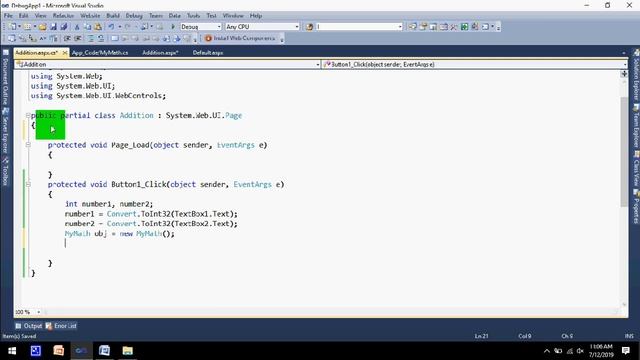
Task: Collapse the Page_Load method outline
Action: click(x=28, y=145)
